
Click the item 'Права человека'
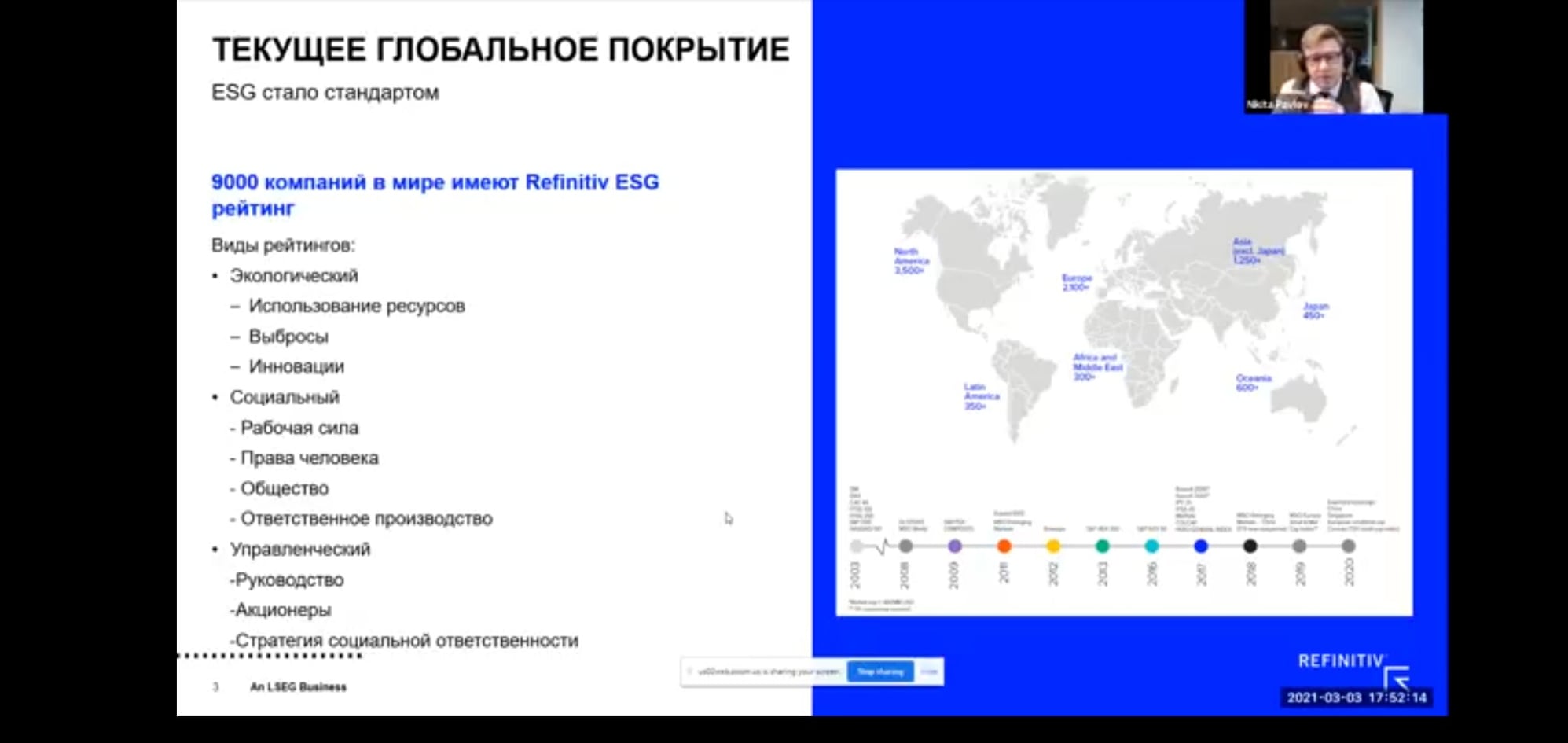click(x=310, y=458)
